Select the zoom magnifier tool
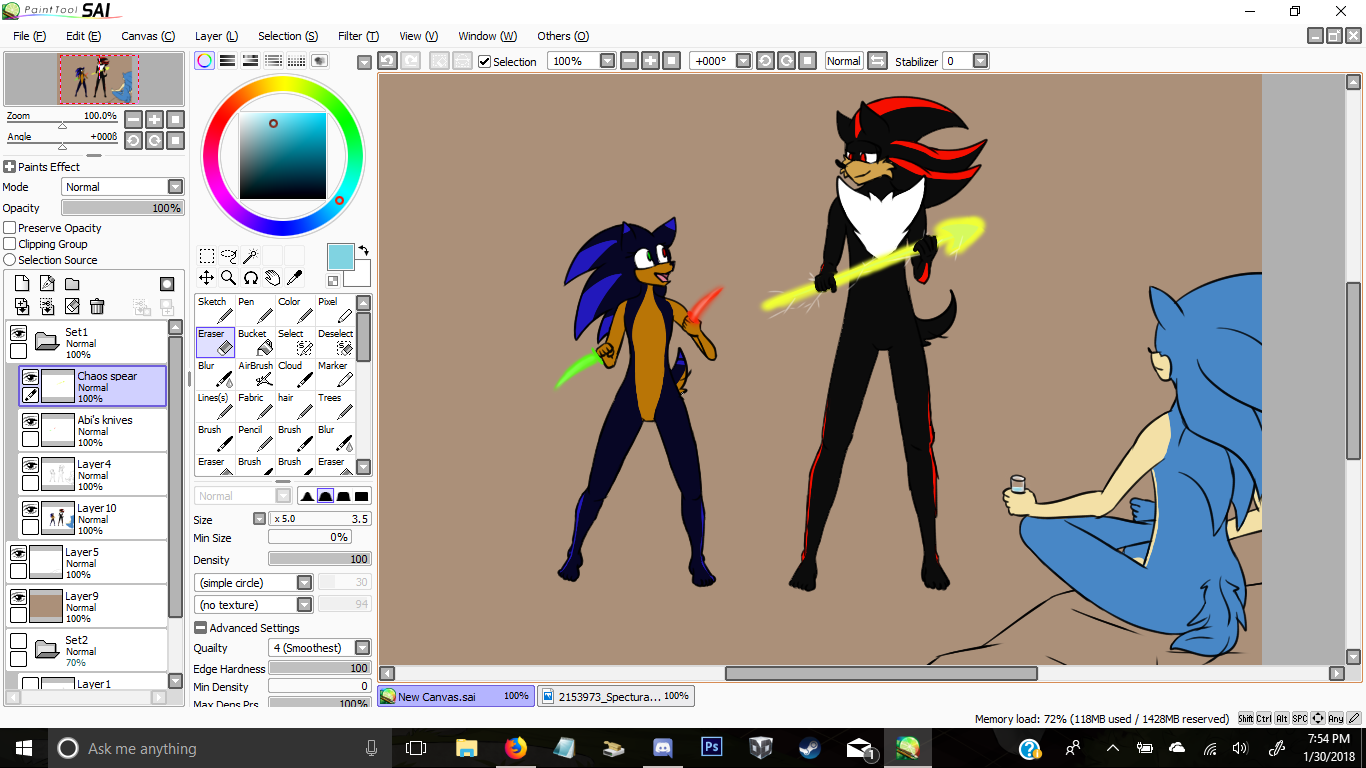The width and height of the screenshot is (1366, 768). 228,278
